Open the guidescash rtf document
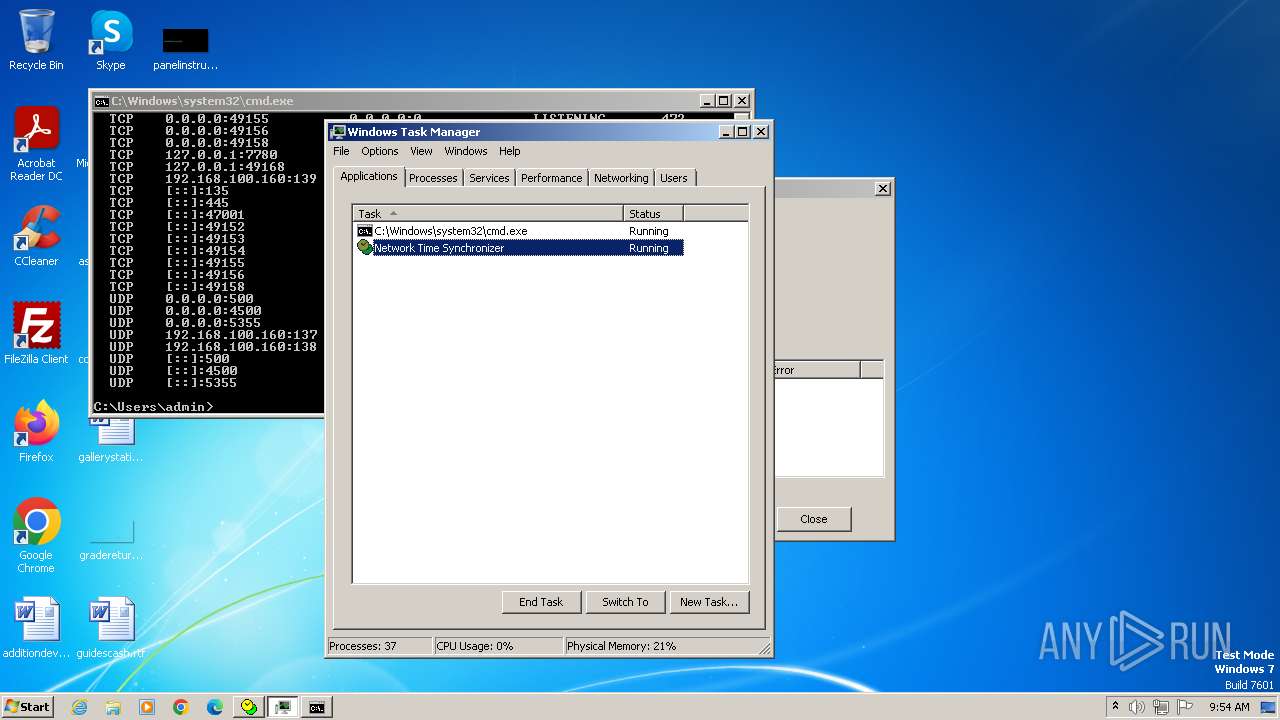This screenshot has height=720, width=1280. (111, 628)
